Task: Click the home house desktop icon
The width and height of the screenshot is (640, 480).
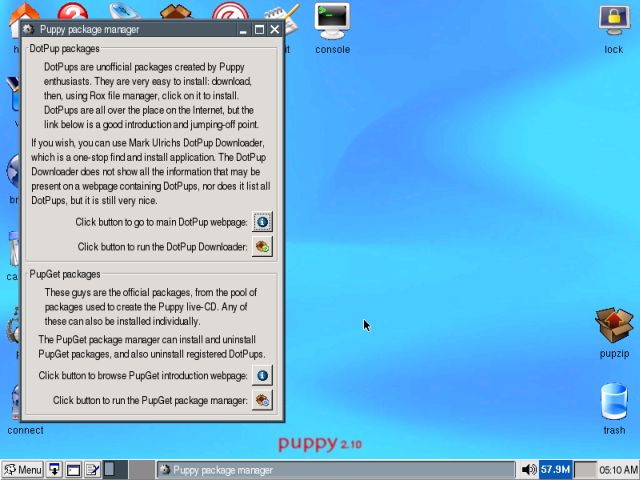Action: pyautogui.click(x=24, y=11)
